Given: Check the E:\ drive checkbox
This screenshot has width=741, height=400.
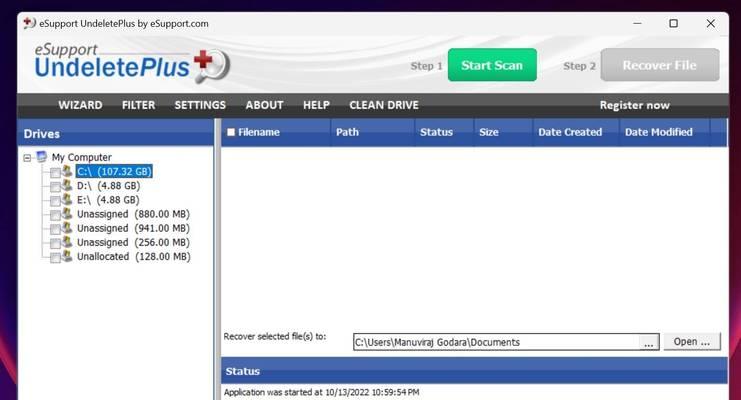Looking at the screenshot, I should [x=55, y=201].
